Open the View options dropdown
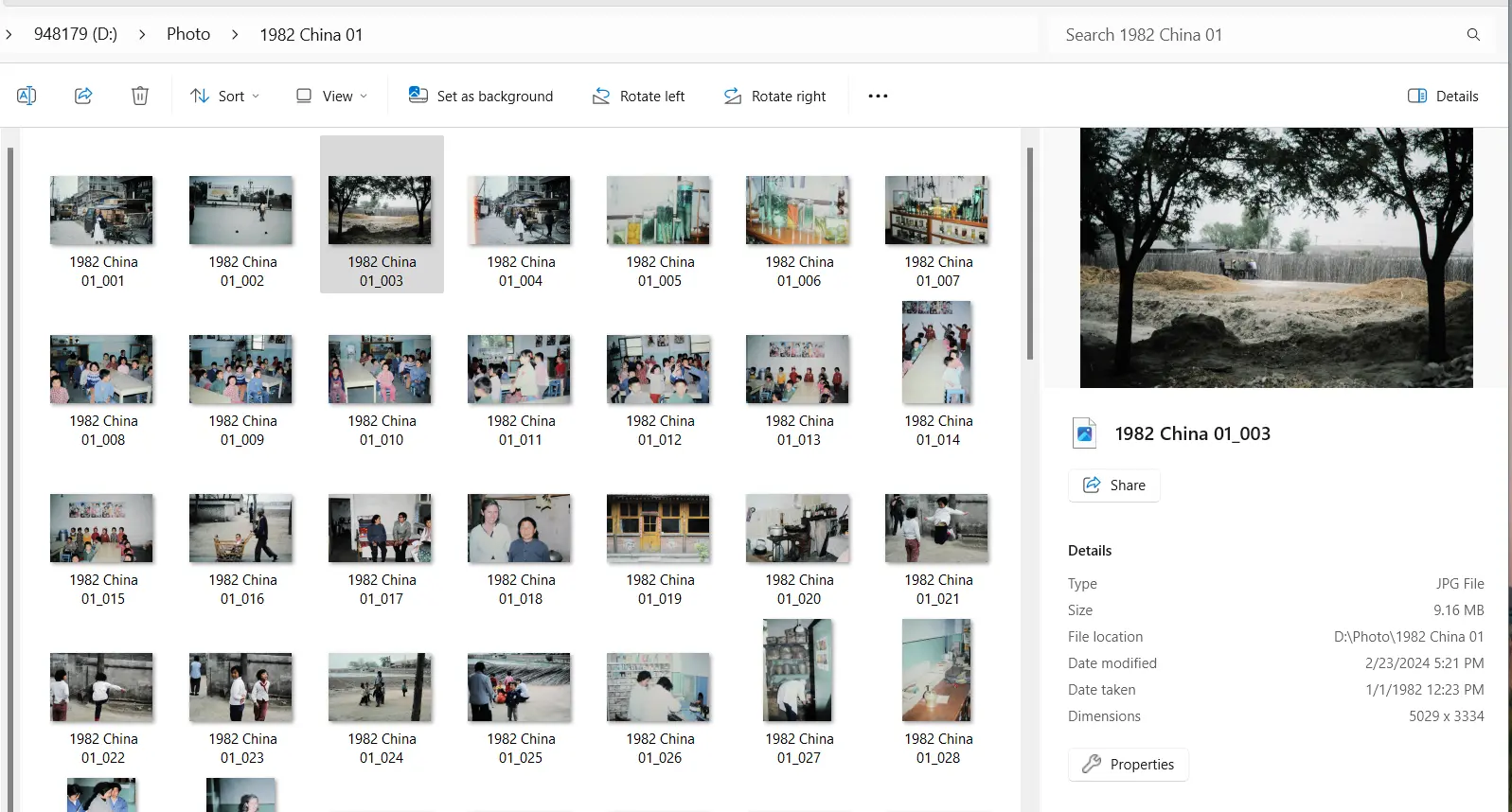 (x=331, y=96)
